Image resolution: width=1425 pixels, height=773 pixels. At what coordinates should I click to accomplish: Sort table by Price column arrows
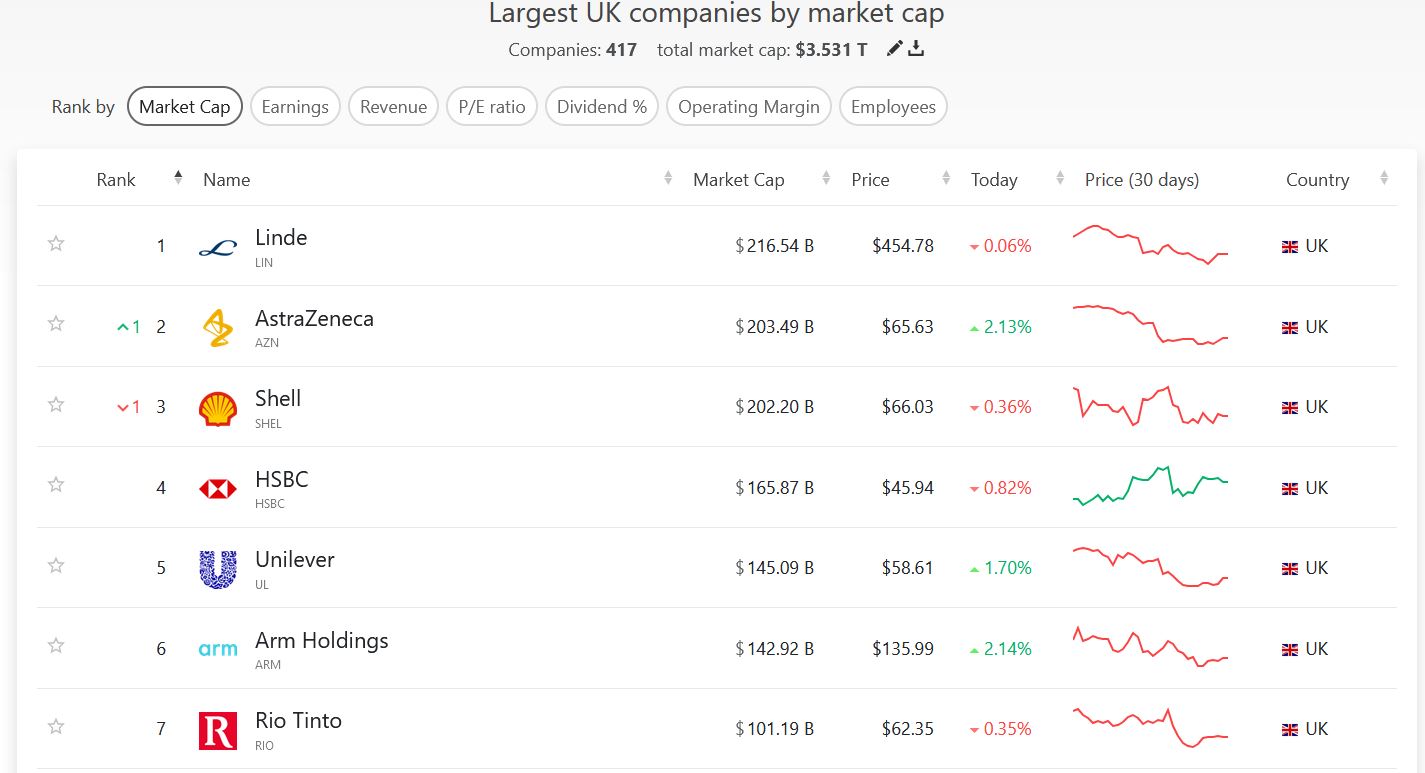[x=946, y=179]
